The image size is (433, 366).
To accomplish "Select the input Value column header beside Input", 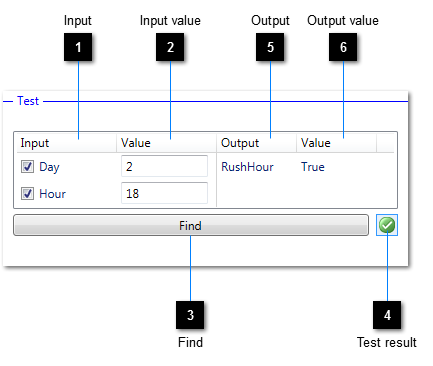I will [x=166, y=143].
